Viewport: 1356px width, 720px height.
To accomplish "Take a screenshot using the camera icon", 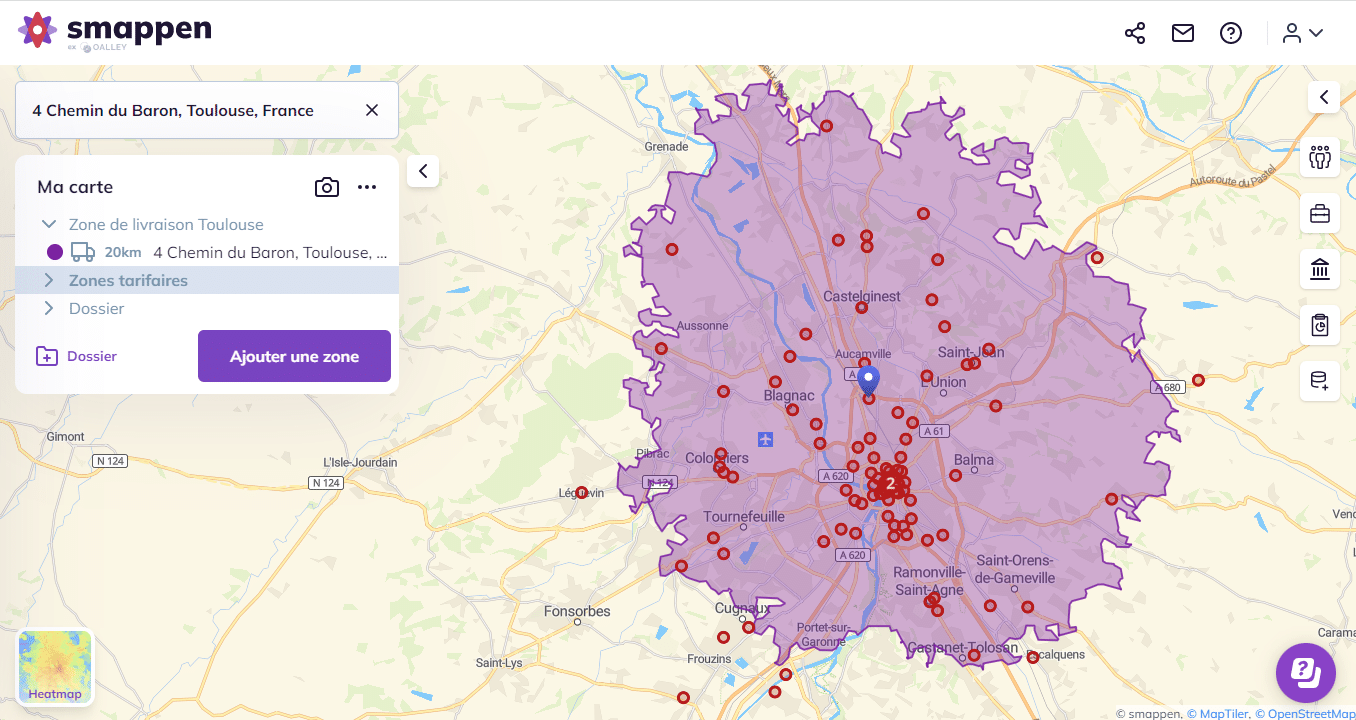I will 326,187.
